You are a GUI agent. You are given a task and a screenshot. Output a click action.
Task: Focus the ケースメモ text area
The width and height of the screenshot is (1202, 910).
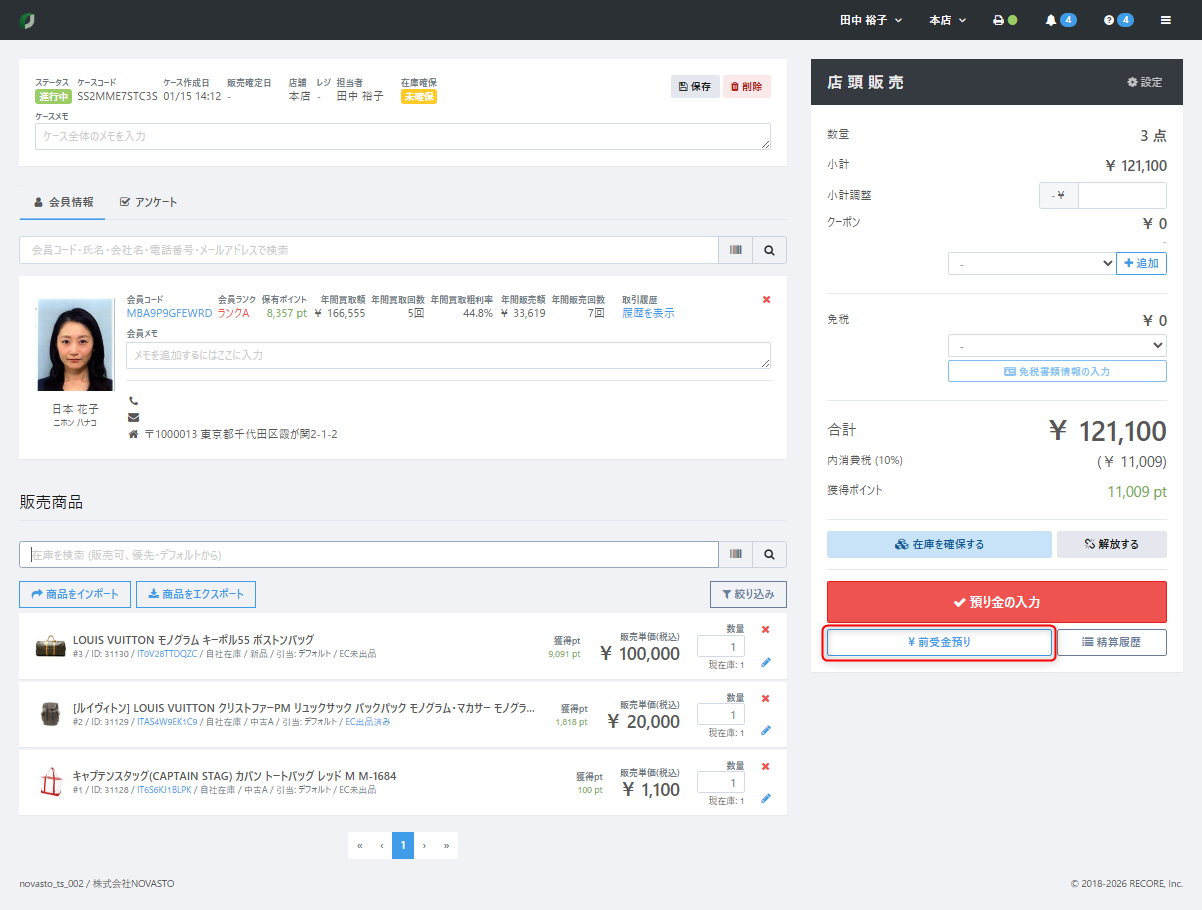403,137
